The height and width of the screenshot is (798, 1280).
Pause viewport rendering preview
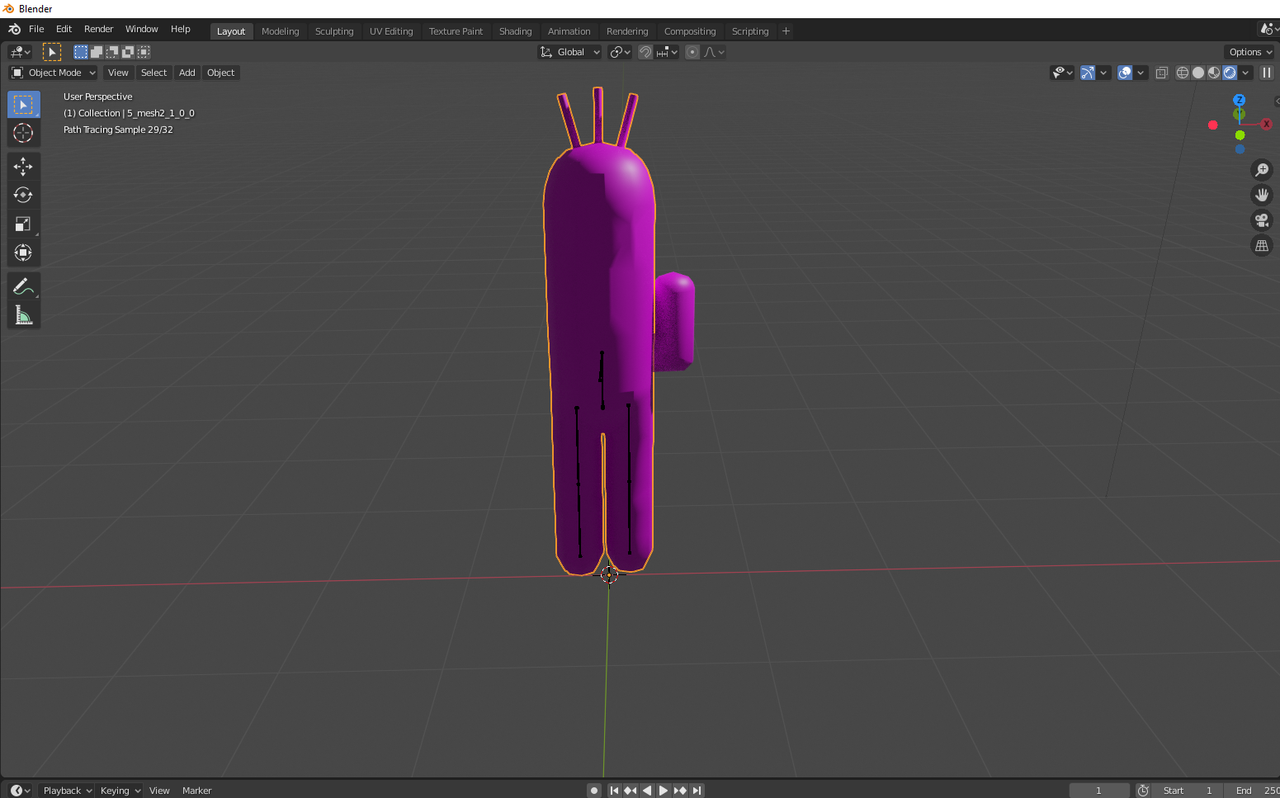click(1266, 72)
